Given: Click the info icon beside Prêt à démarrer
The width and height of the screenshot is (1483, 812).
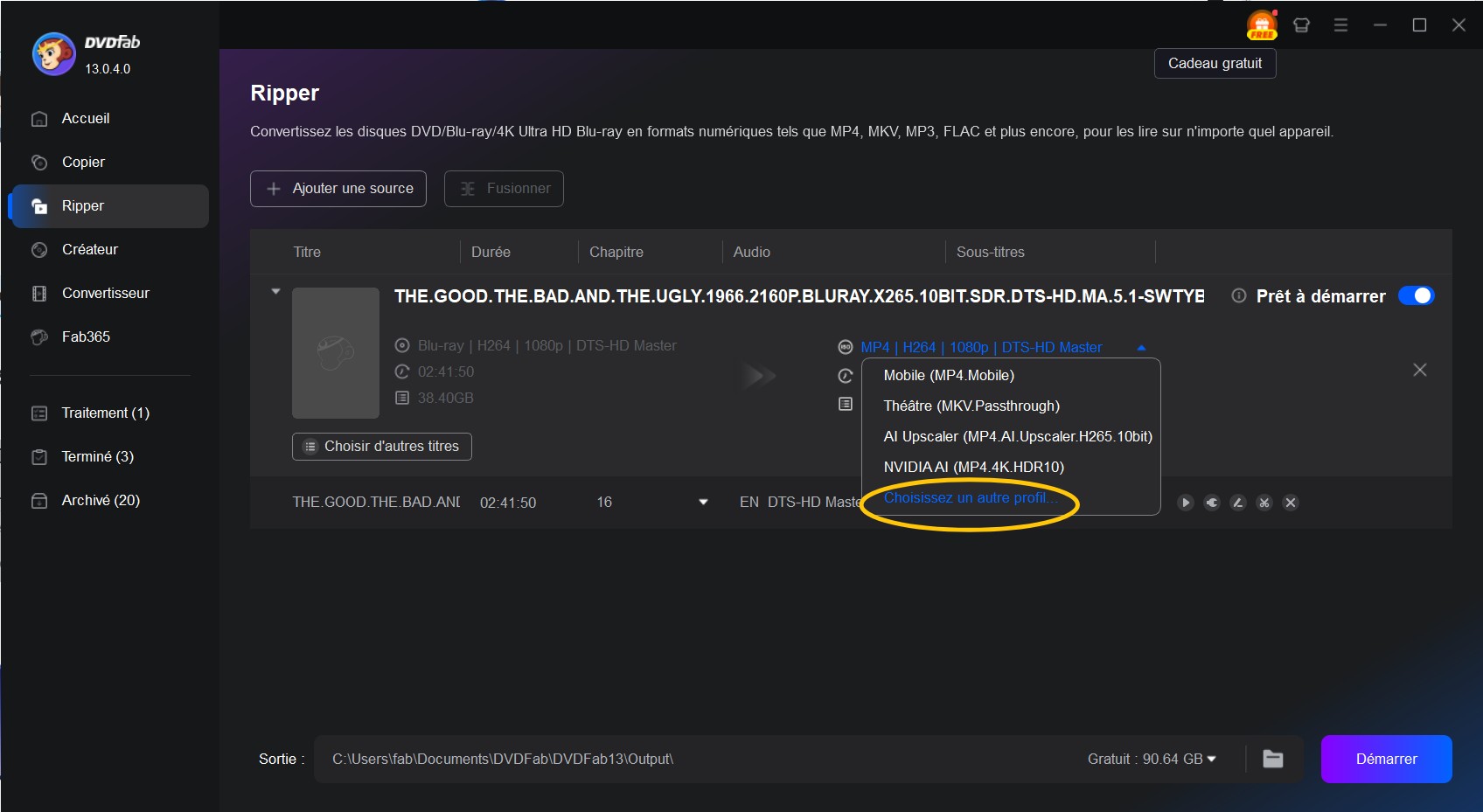Looking at the screenshot, I should [x=1238, y=295].
